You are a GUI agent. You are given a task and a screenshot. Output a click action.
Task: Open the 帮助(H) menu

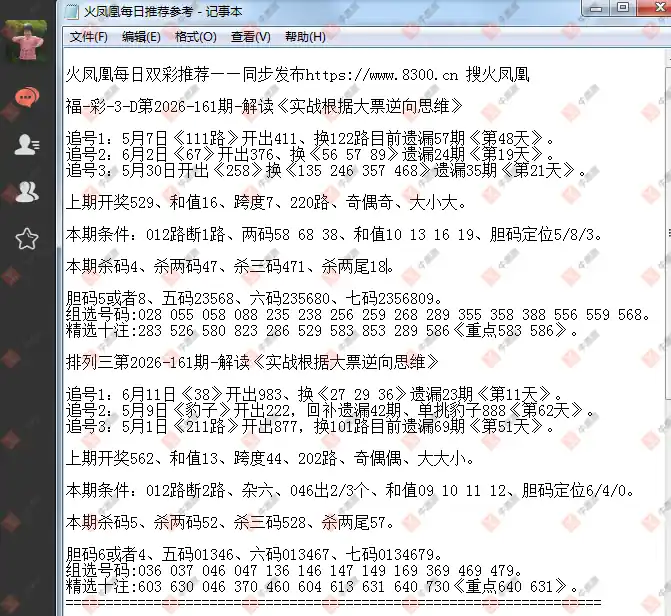[305, 37]
